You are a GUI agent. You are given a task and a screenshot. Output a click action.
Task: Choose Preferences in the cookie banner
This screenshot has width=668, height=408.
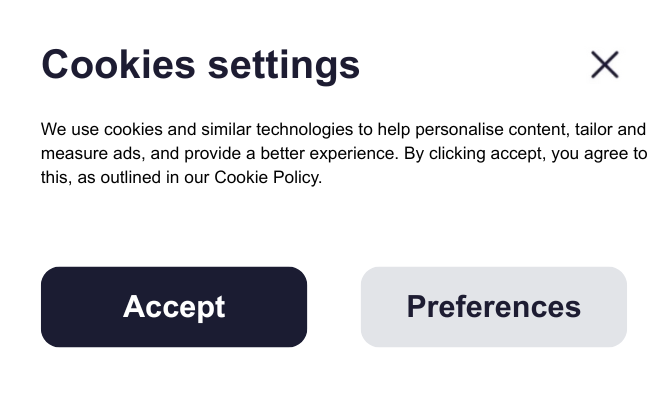[x=493, y=307]
